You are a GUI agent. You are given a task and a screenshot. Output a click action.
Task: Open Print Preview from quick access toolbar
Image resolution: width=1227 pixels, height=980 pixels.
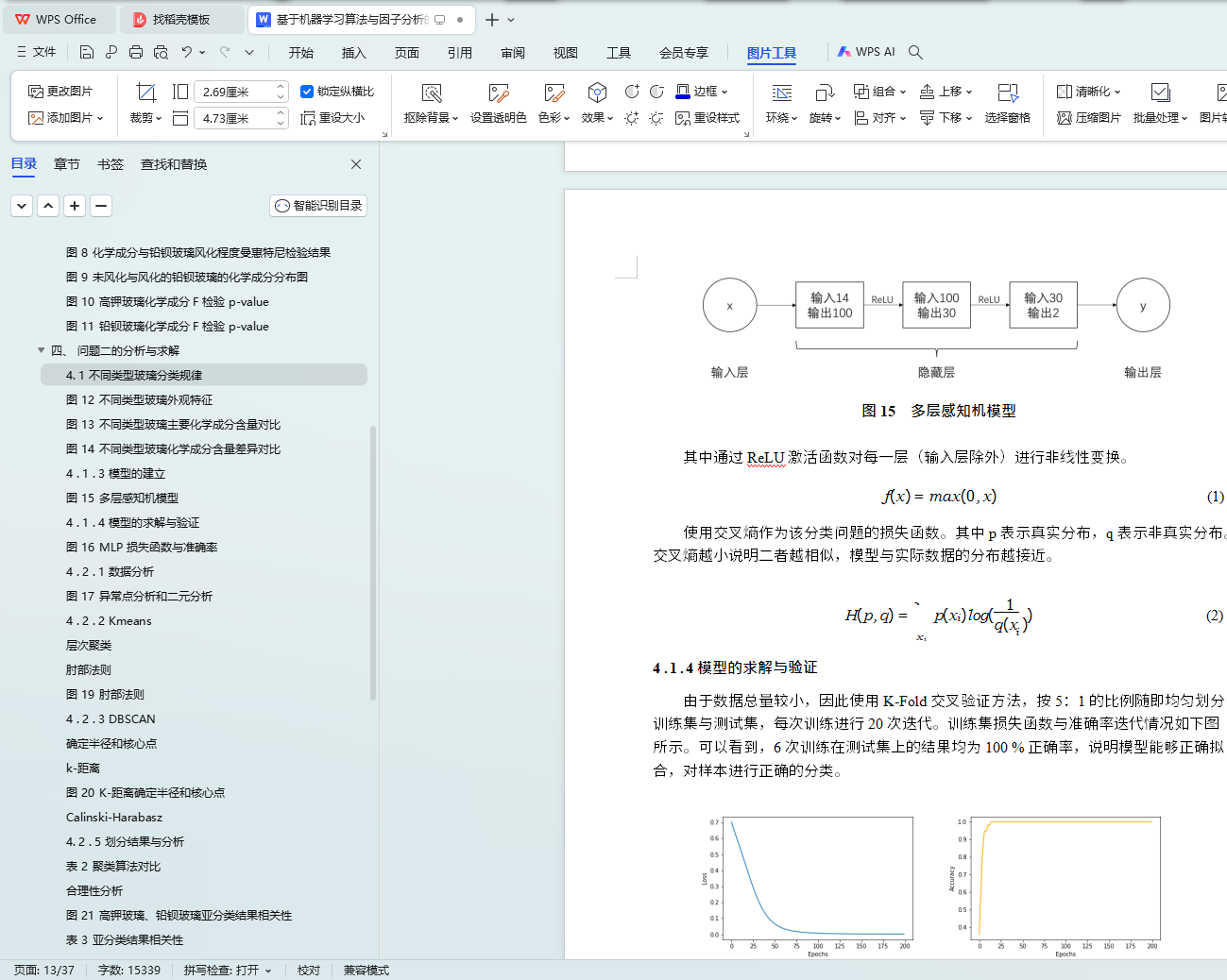point(161,53)
